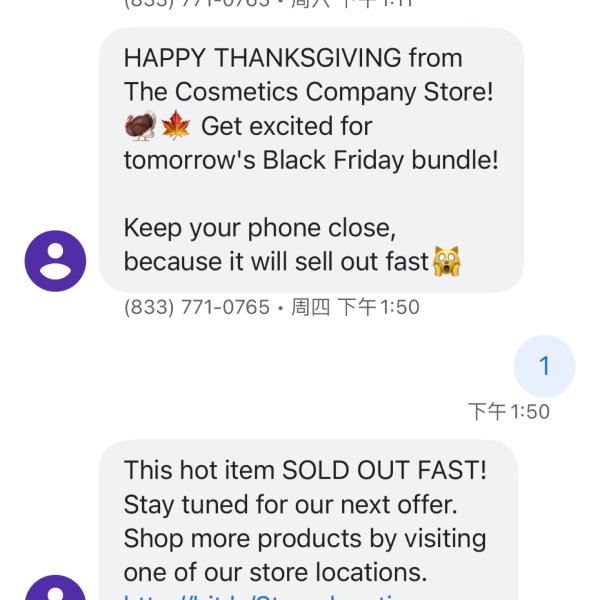
Task: Select the "SOLD OUT FAST" message bubble
Action: 308,520
